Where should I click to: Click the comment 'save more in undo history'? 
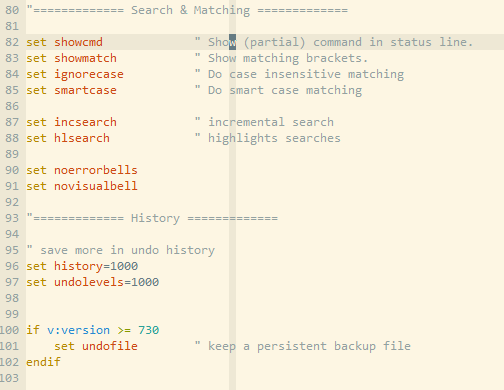[x=128, y=250]
